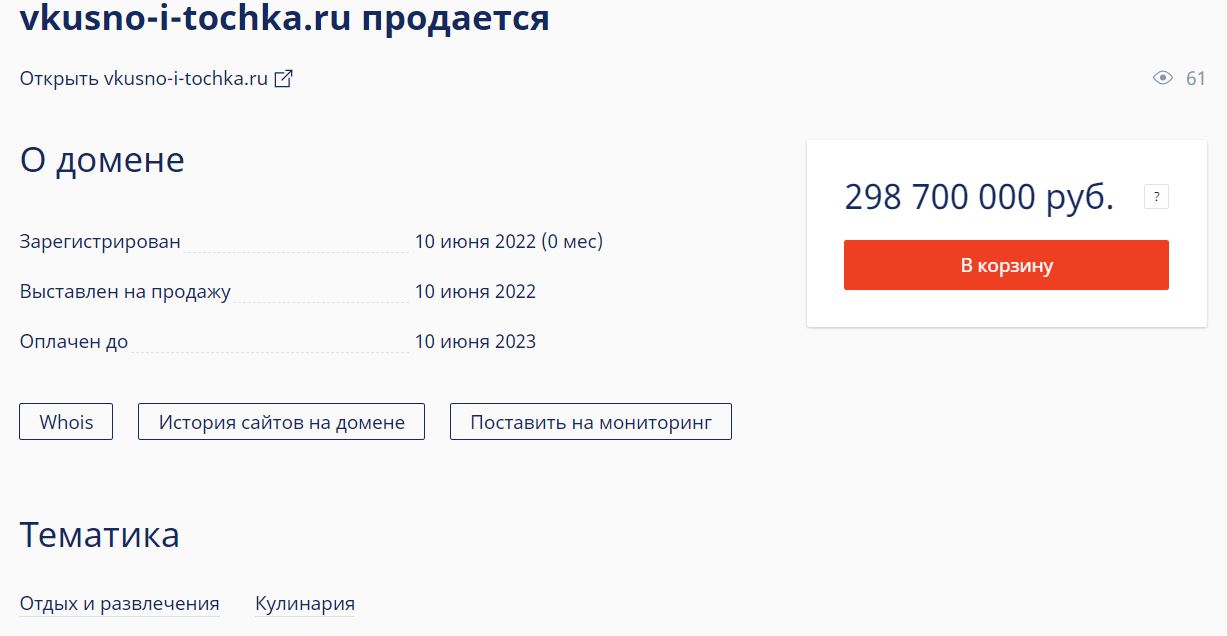The width and height of the screenshot is (1227, 636).
Task: Click the vkusno-i-tochka.ru продается page title
Action: click(284, 17)
